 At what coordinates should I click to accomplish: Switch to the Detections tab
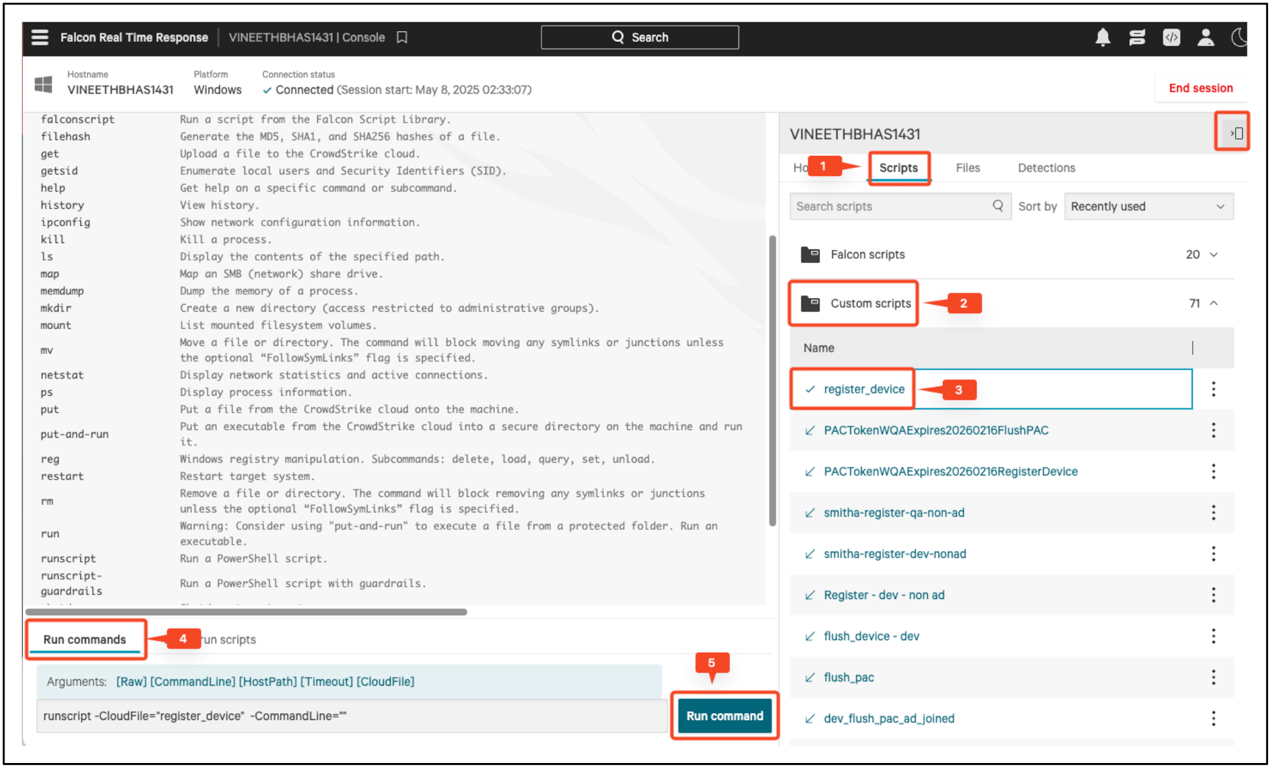click(1046, 168)
